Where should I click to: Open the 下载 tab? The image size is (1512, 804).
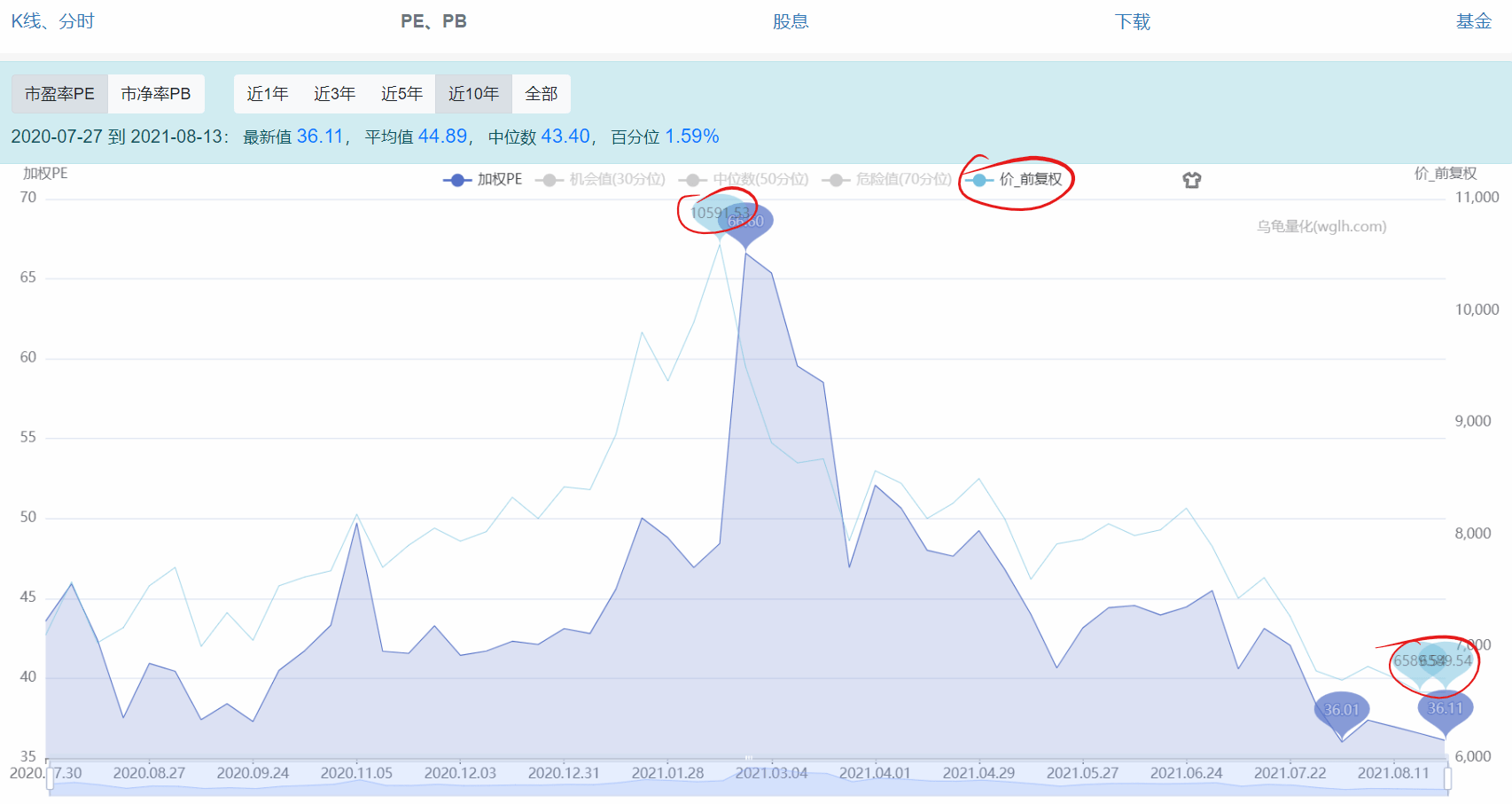1133,21
